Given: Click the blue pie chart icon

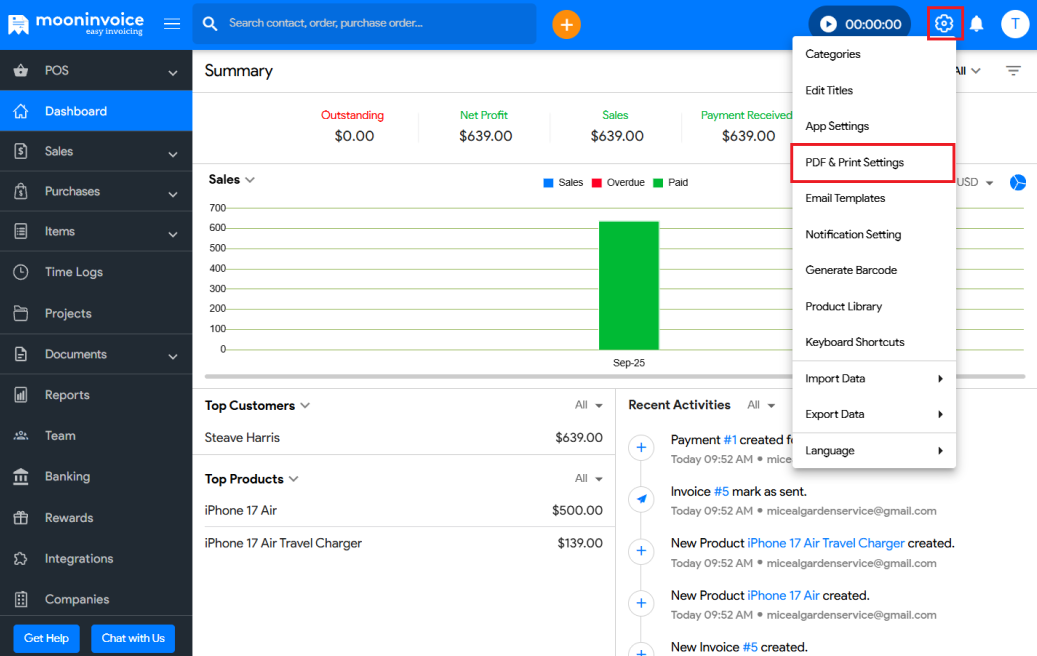Looking at the screenshot, I should 1017,182.
